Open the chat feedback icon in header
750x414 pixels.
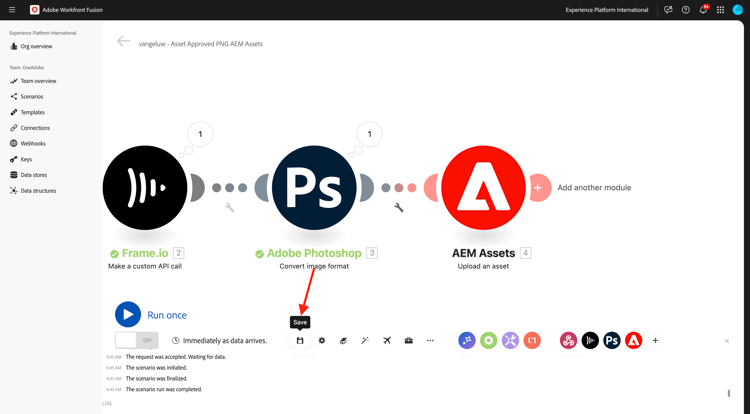point(668,10)
